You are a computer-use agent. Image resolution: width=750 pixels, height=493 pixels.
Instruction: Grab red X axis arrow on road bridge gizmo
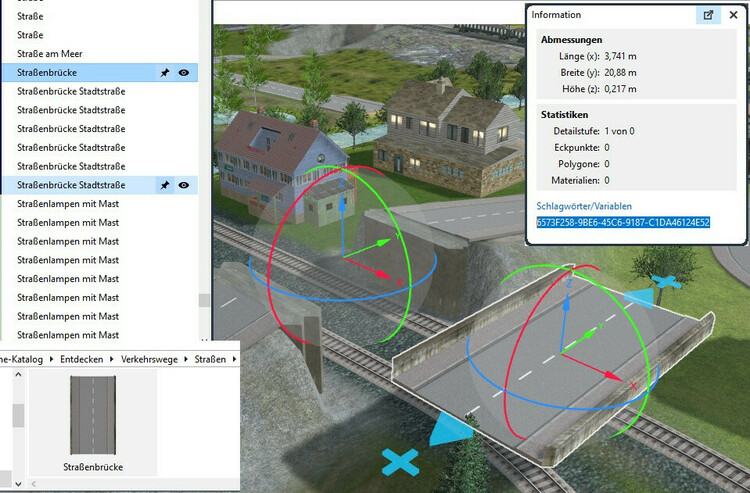pos(613,376)
